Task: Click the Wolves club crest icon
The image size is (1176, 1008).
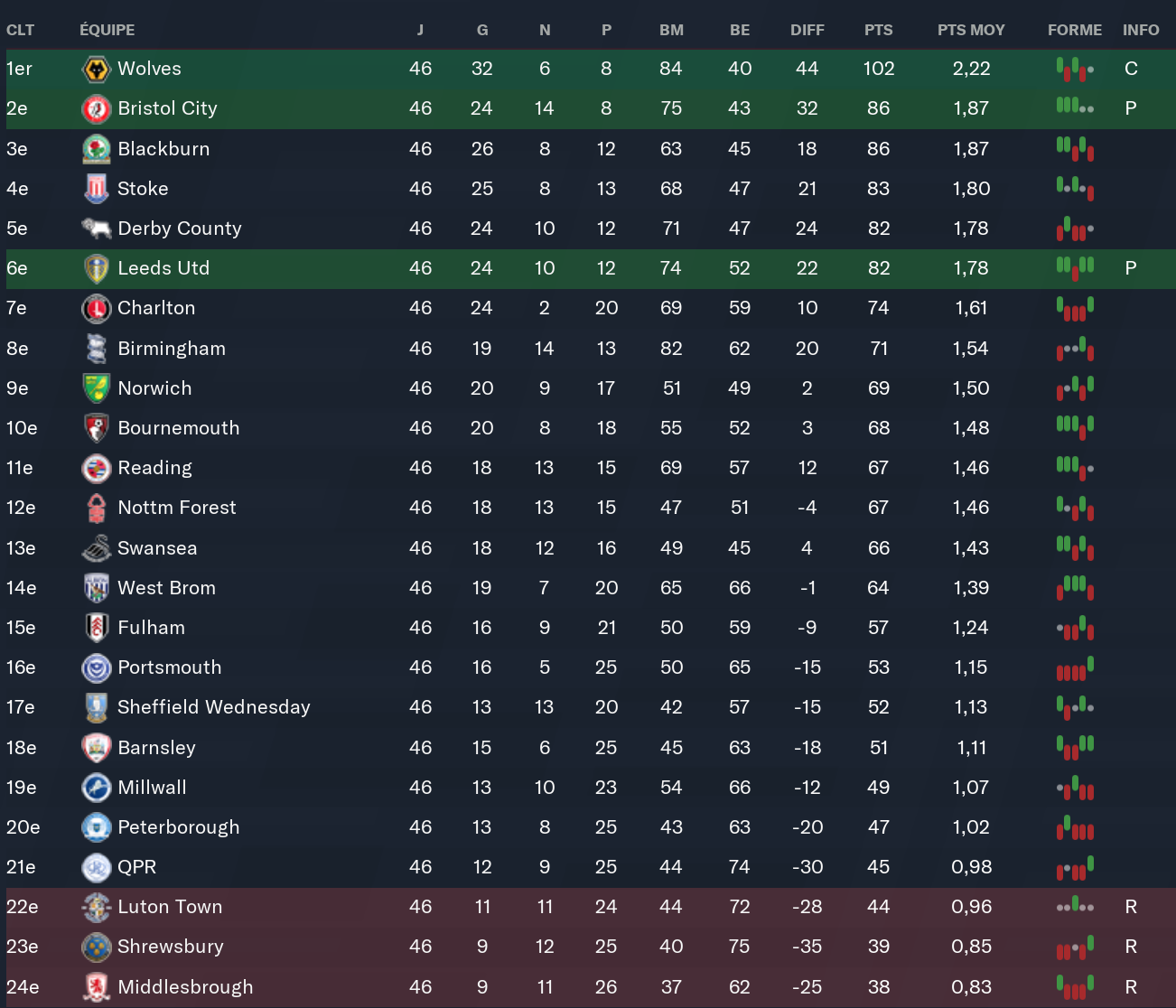Action: tap(96, 70)
